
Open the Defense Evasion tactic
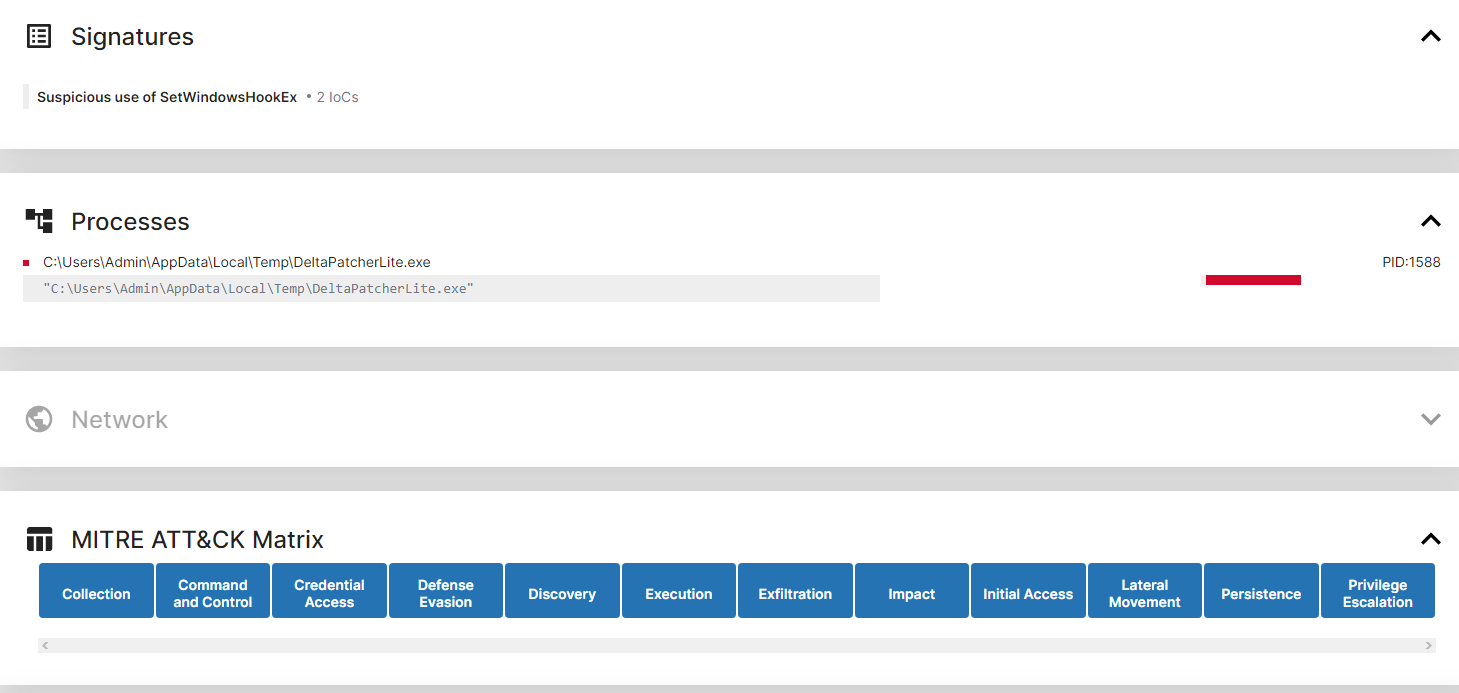point(445,593)
